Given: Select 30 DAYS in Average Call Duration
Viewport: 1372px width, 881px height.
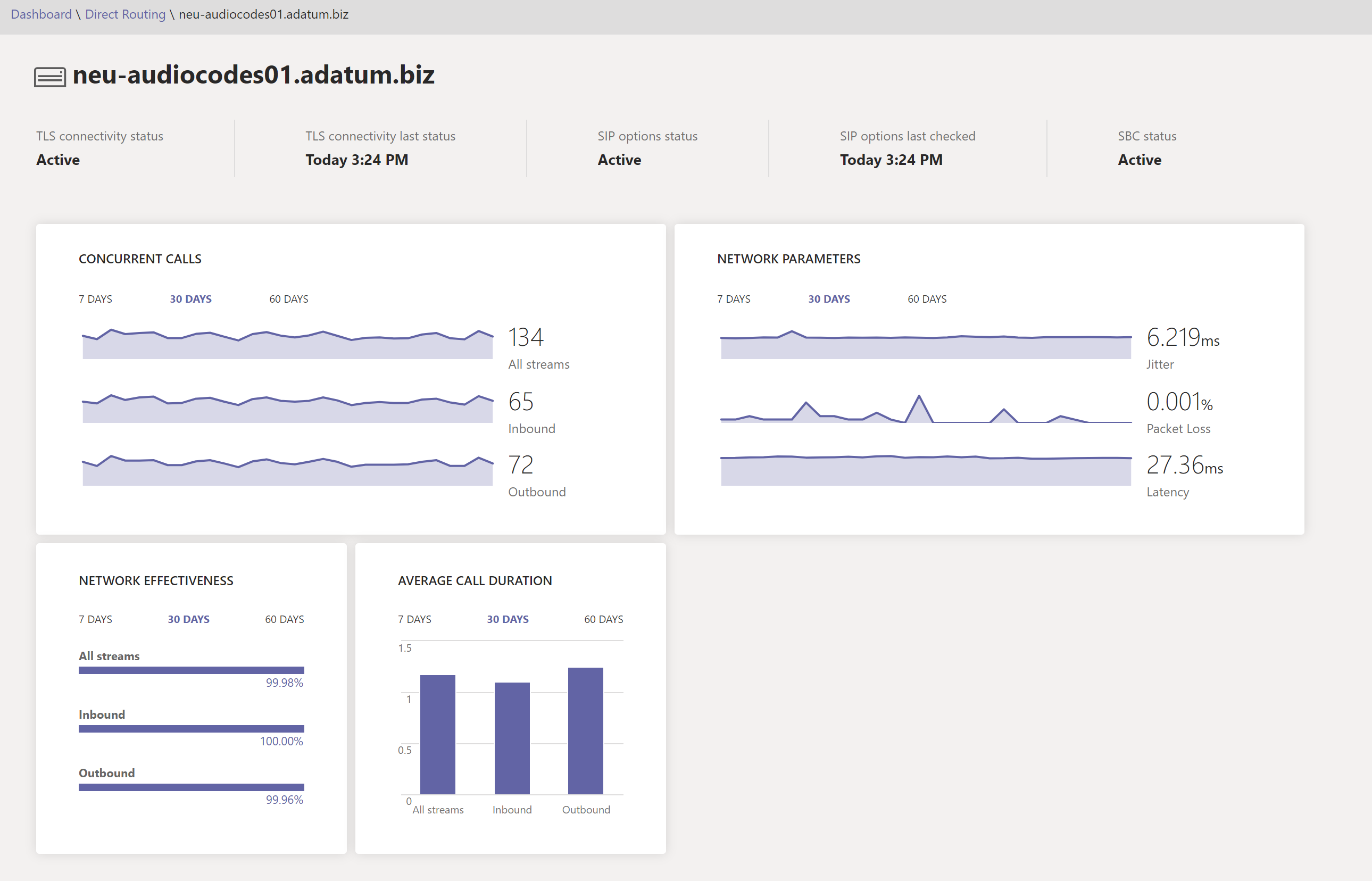Looking at the screenshot, I should pos(508,619).
